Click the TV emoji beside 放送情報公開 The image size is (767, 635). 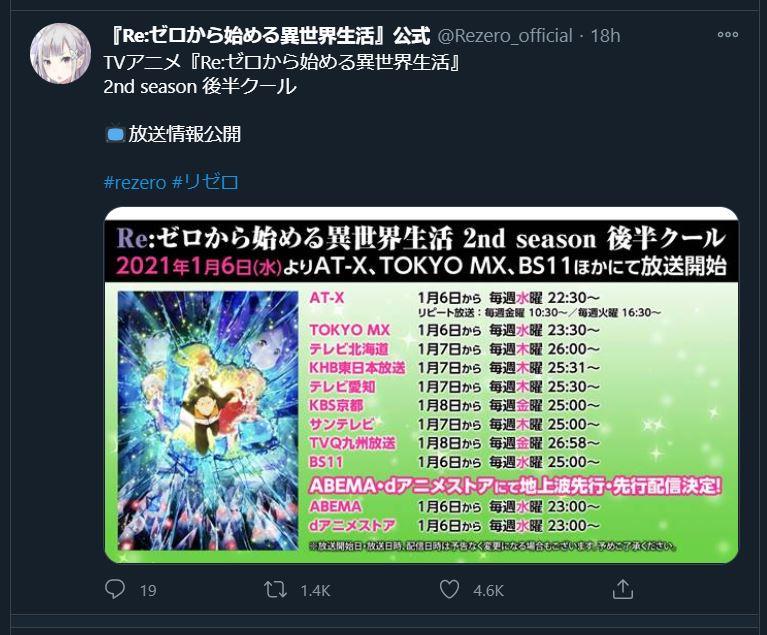point(115,135)
